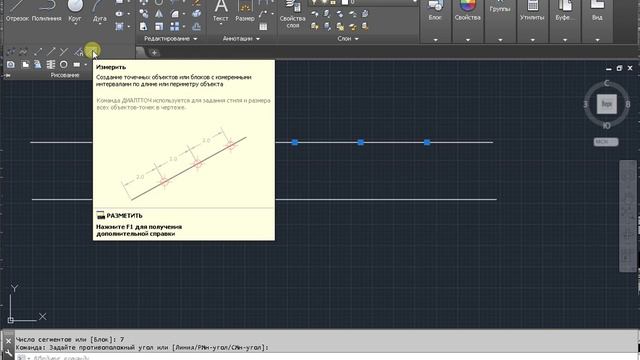Open the Дуга tool dropdown arrow
This screenshot has width=640, height=360.
click(100, 24)
